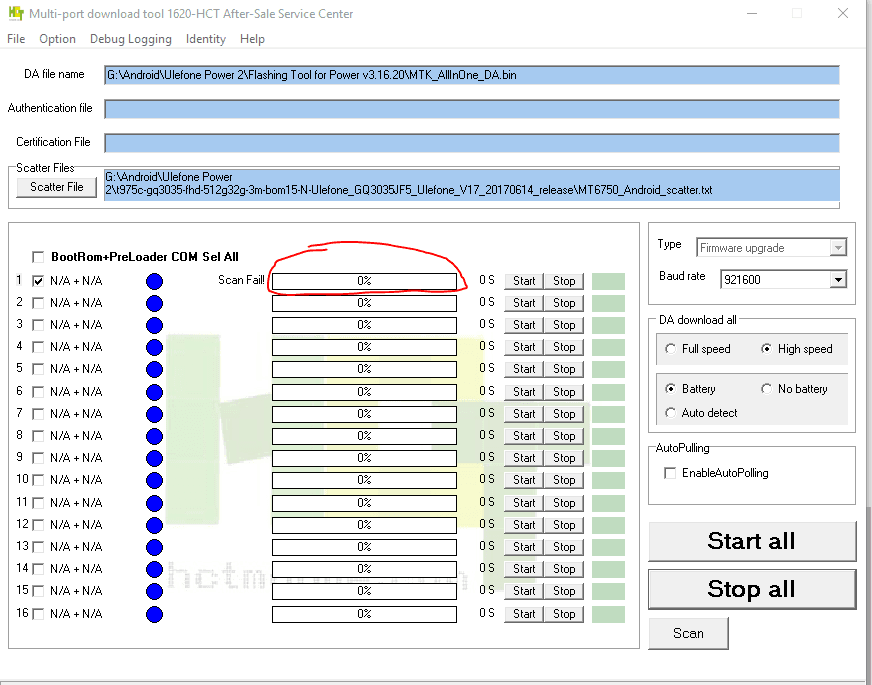This screenshot has width=872, height=685.
Task: Click the blue status indicator for port 7
Action: tap(154, 414)
